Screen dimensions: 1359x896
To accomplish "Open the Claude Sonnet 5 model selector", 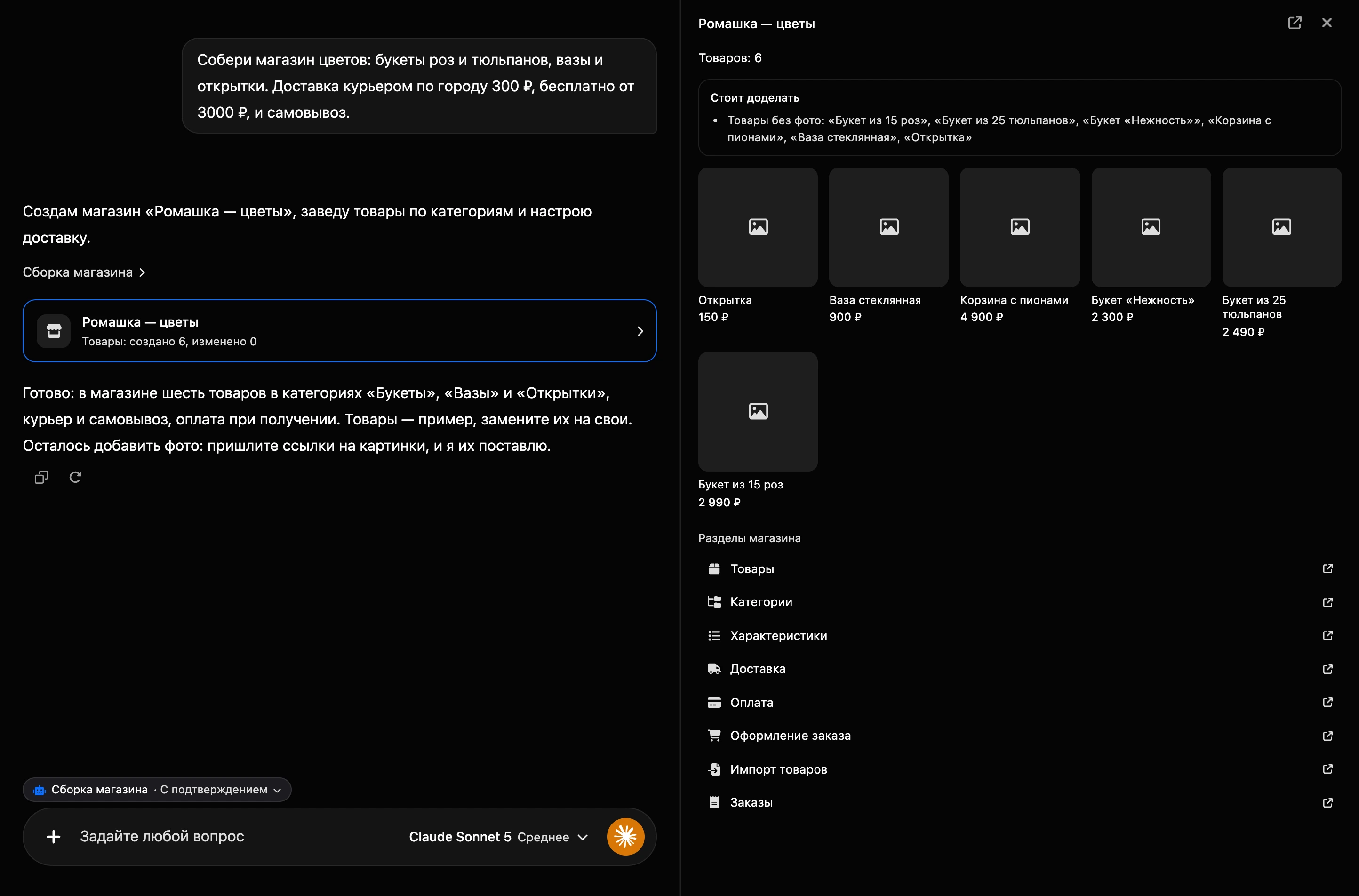I will pos(498,837).
